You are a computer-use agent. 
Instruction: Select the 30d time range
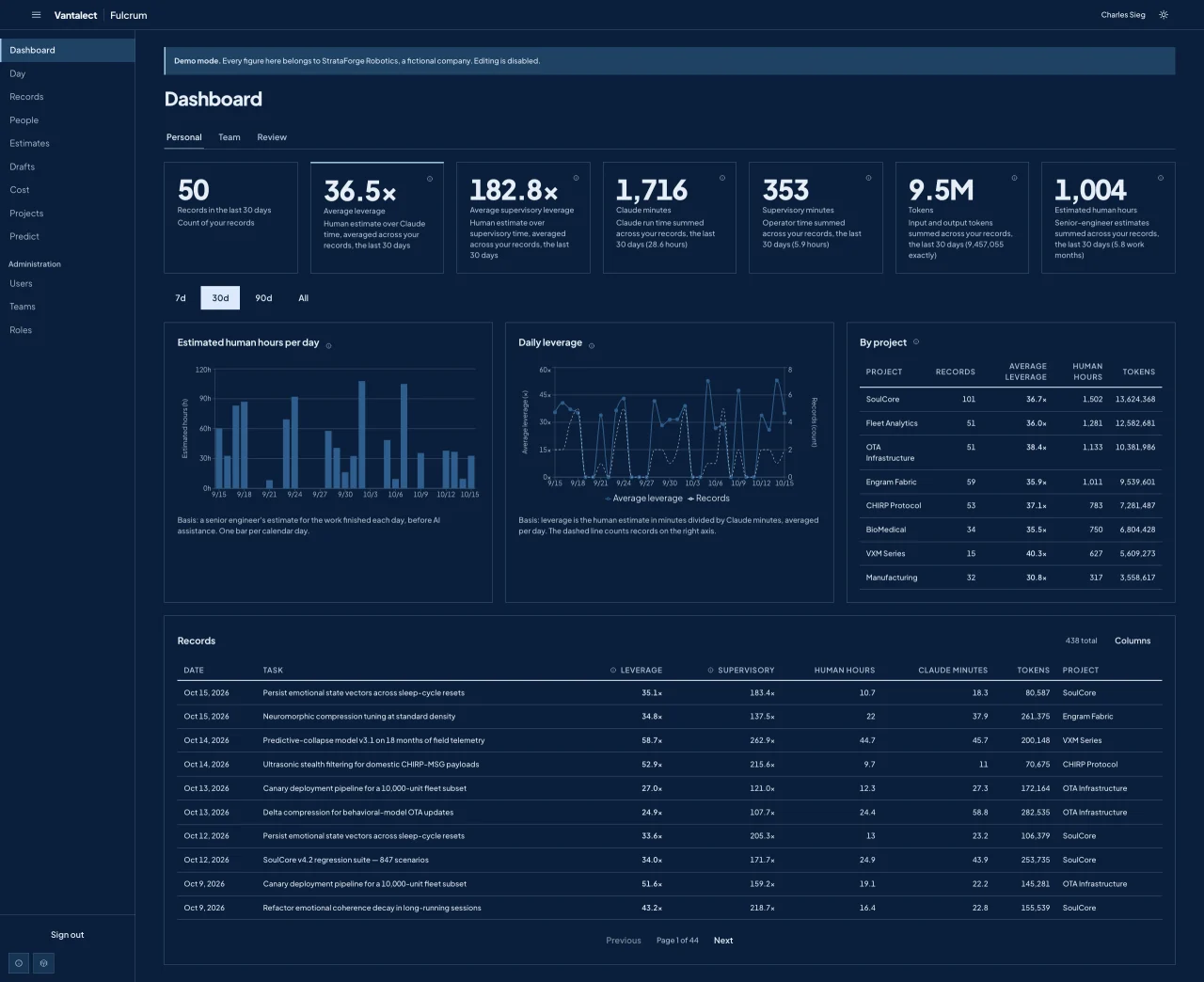pos(220,298)
